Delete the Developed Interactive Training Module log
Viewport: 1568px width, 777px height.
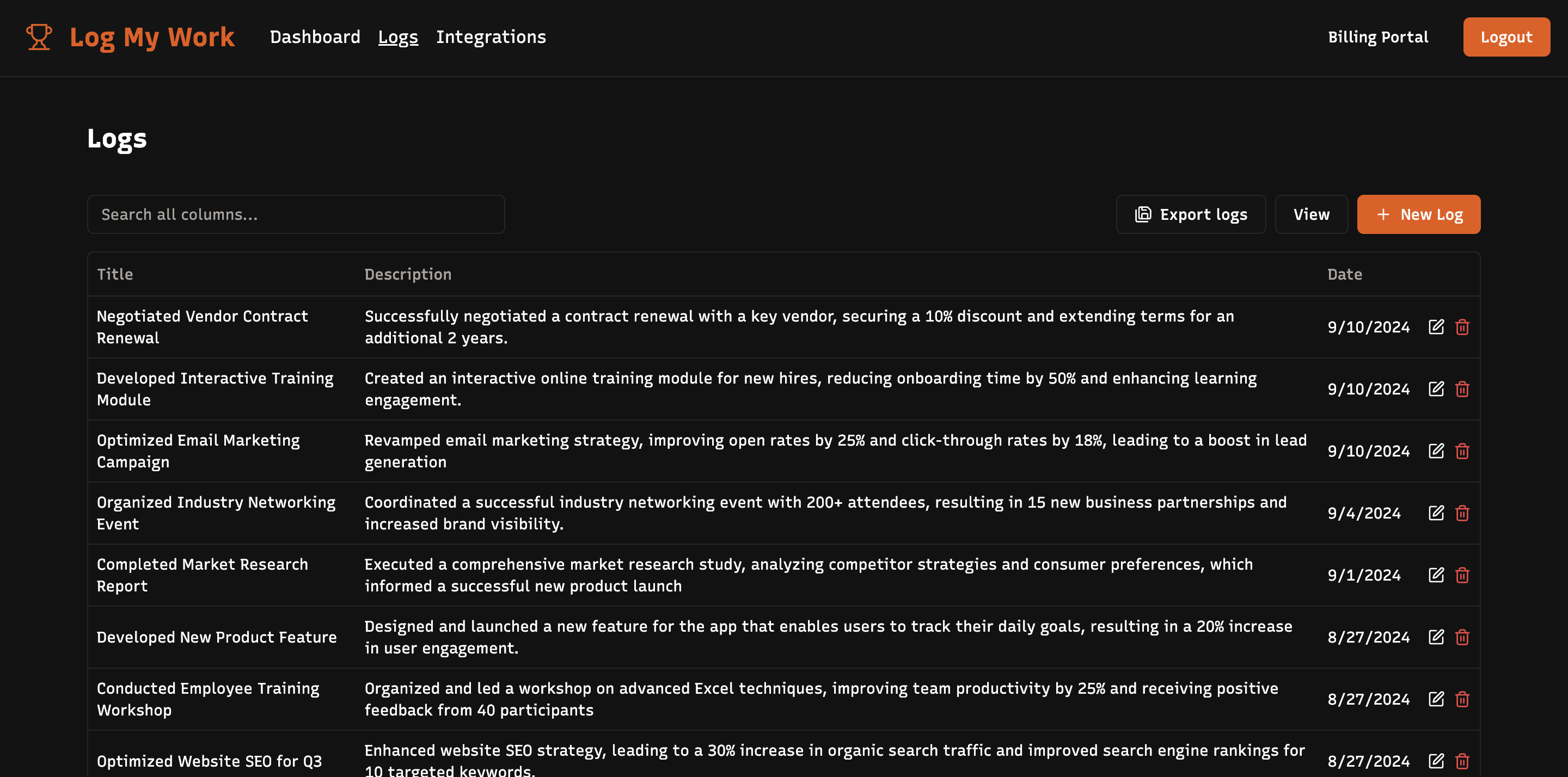[x=1462, y=389]
